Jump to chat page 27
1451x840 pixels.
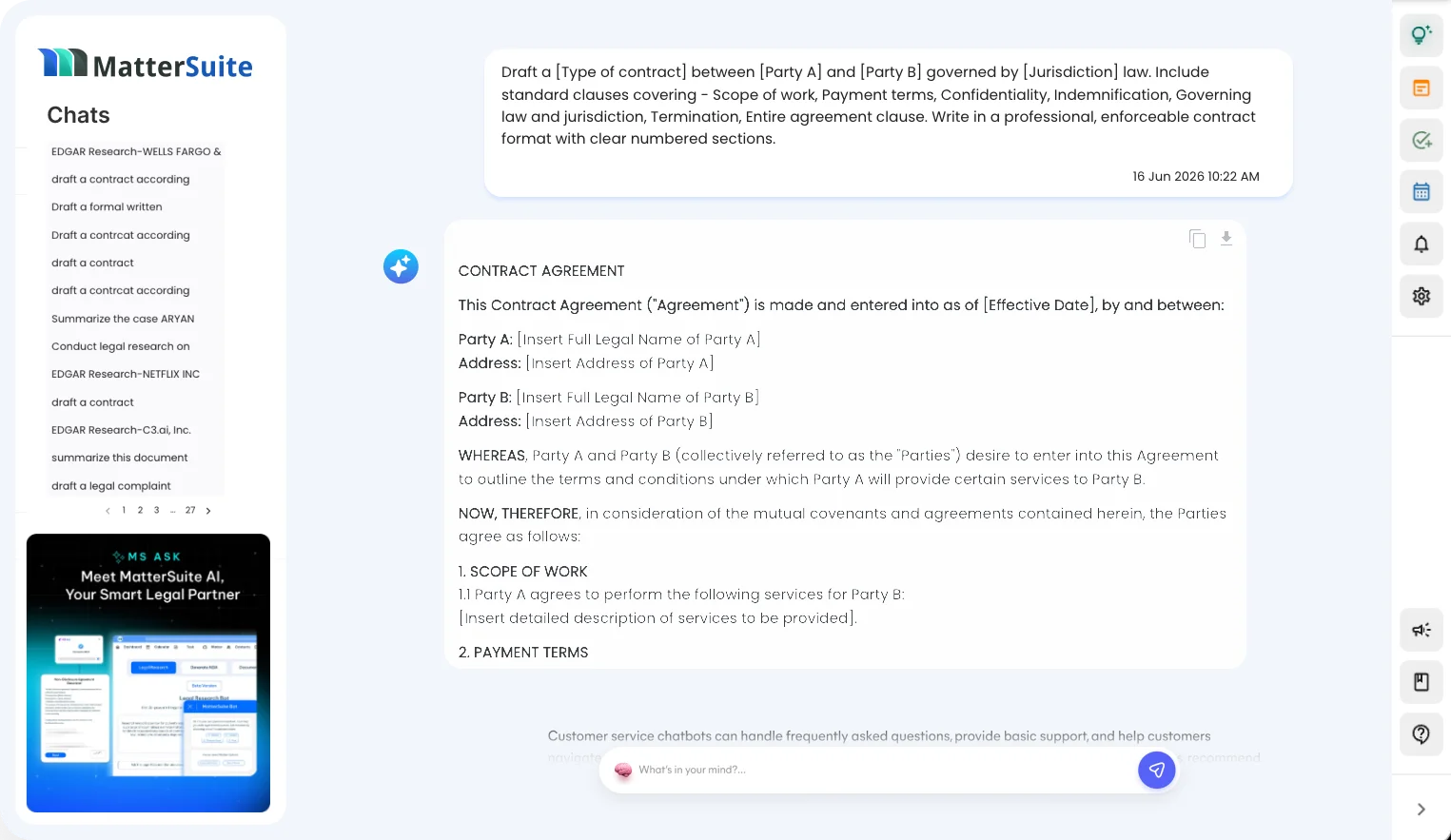190,511
